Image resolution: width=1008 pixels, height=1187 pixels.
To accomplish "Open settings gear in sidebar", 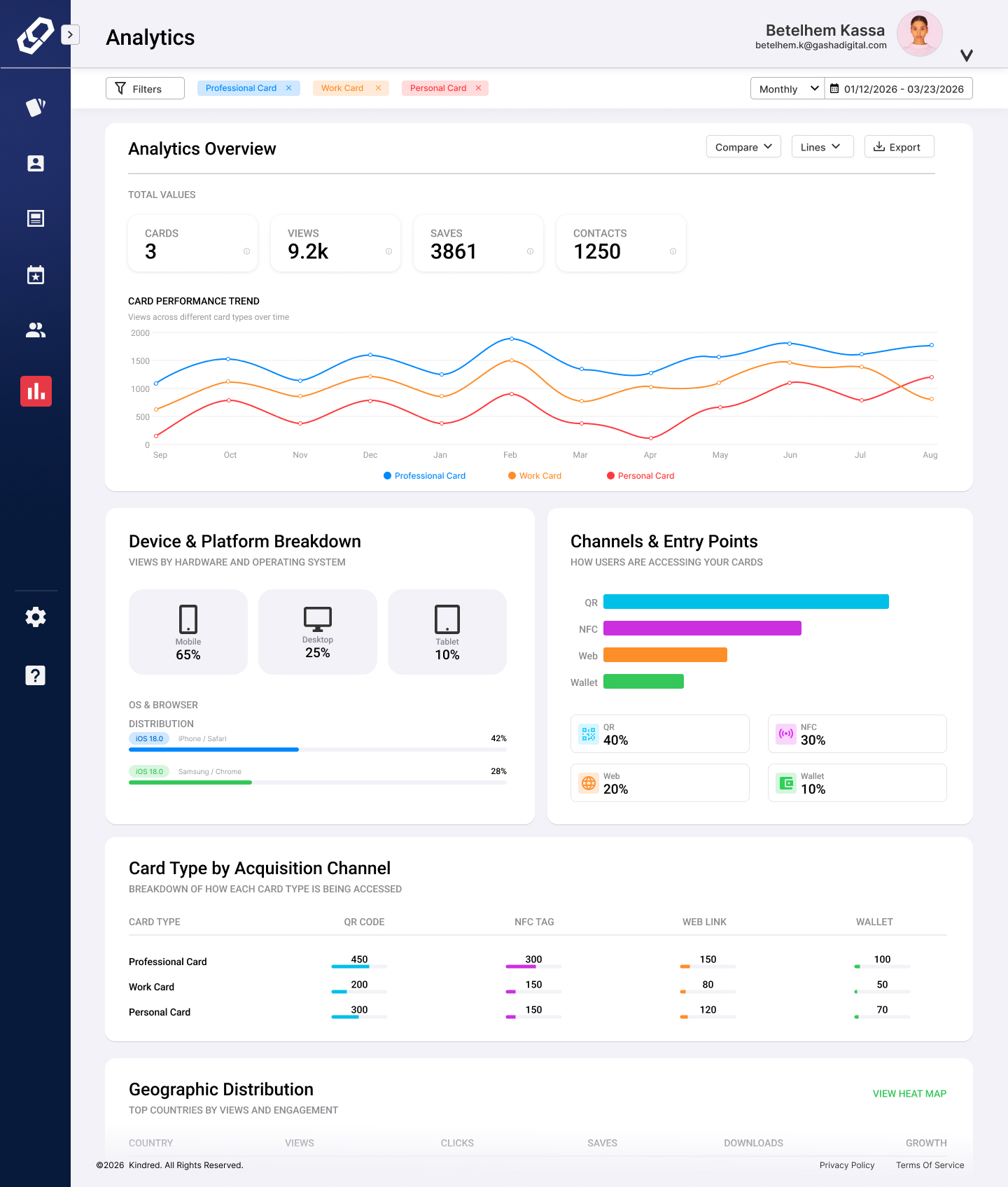I will coord(35,617).
